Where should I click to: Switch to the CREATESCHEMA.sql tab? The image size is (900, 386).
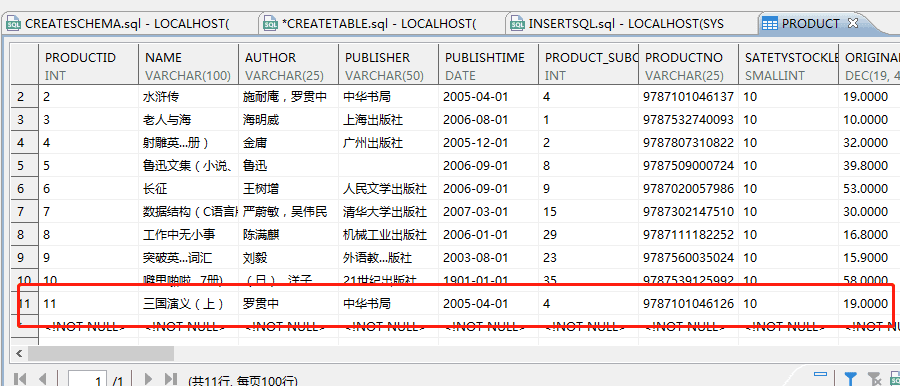pos(126,24)
